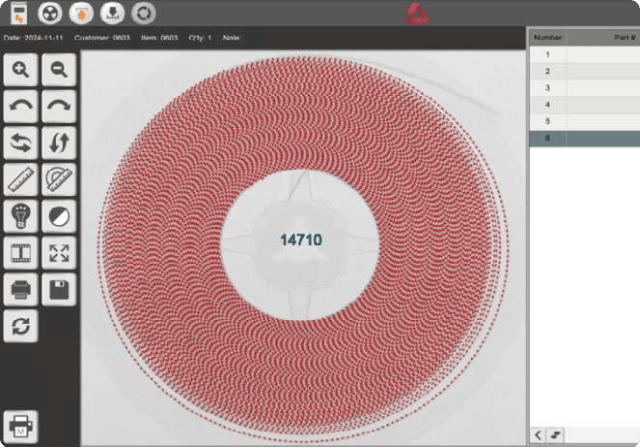Select row 1 in the Number column
The height and width of the screenshot is (448, 640).
(x=548, y=55)
